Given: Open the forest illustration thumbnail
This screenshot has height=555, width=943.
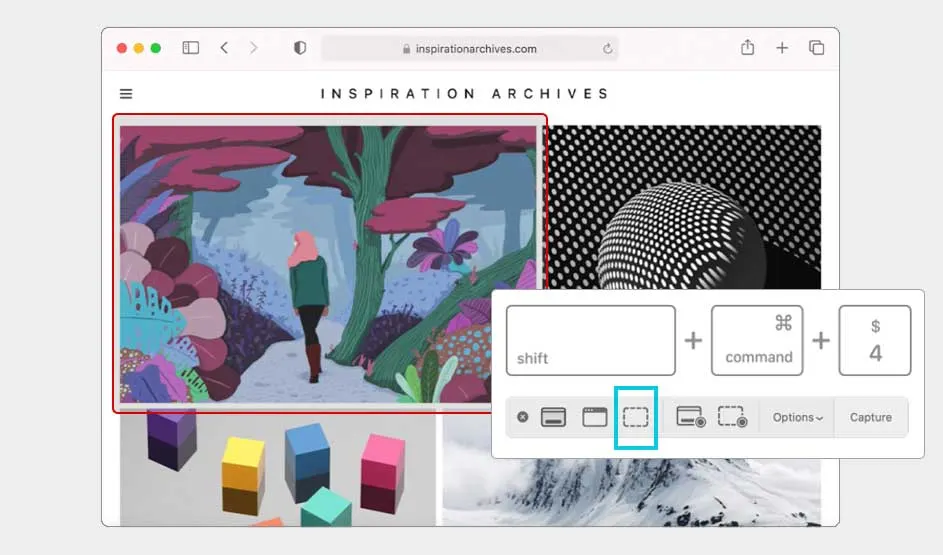Looking at the screenshot, I should [328, 264].
